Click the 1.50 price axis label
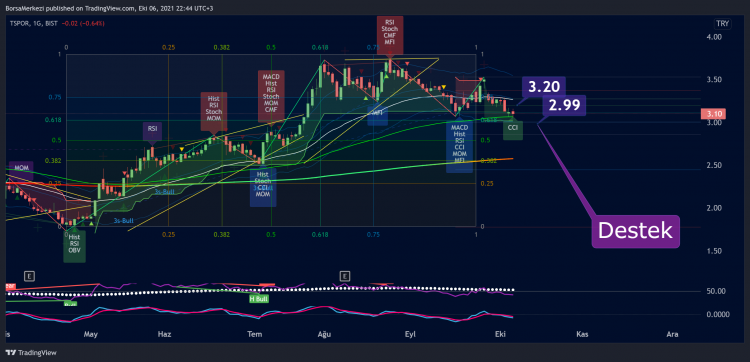Screen dimensions: 750x362 713,251
